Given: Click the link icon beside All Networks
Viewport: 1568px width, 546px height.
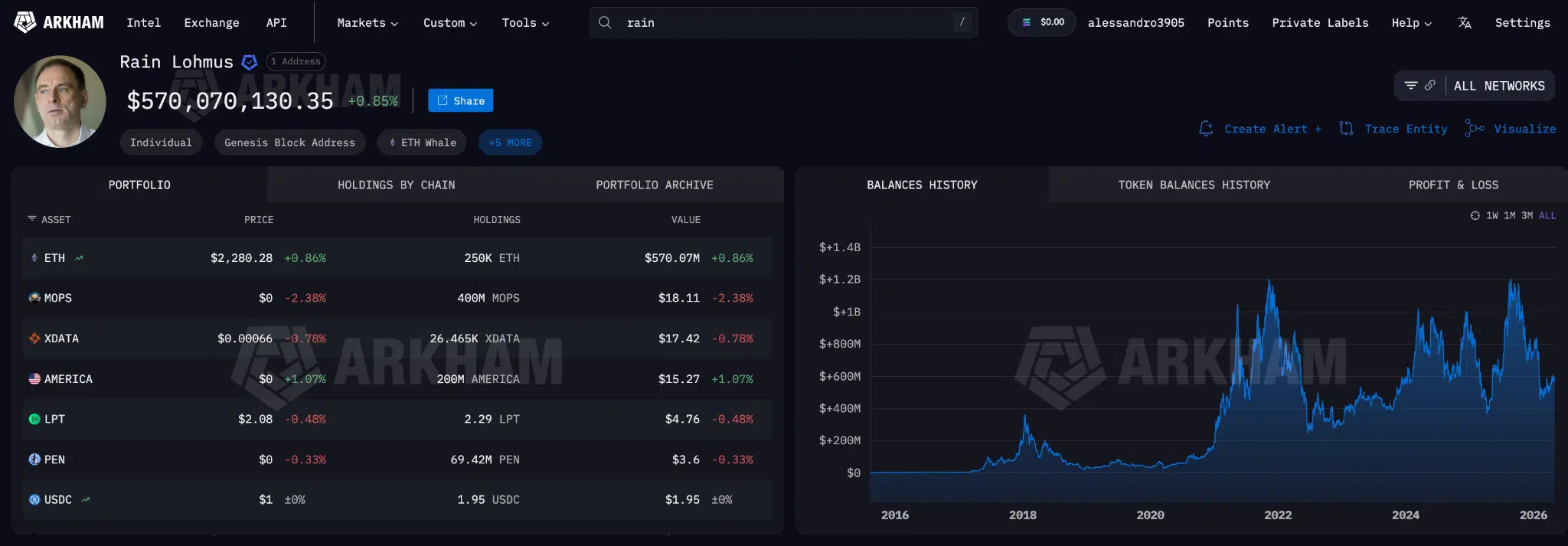Looking at the screenshot, I should pyautogui.click(x=1429, y=86).
